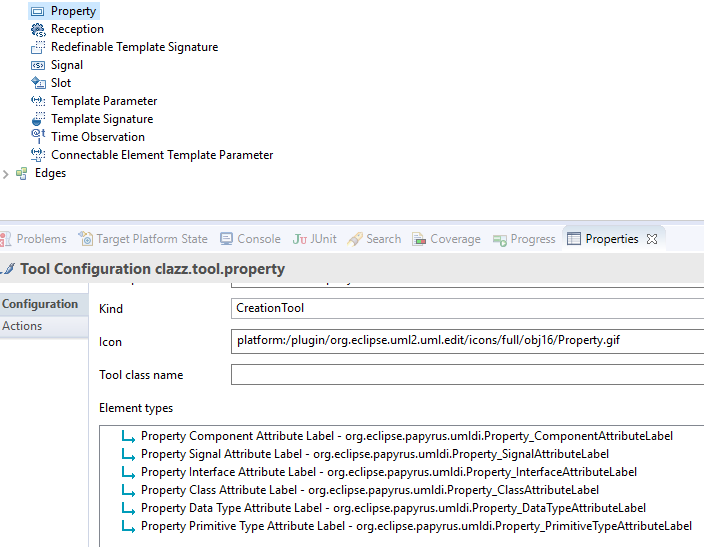
Task: Open the Coverage tab
Action: click(x=455, y=239)
